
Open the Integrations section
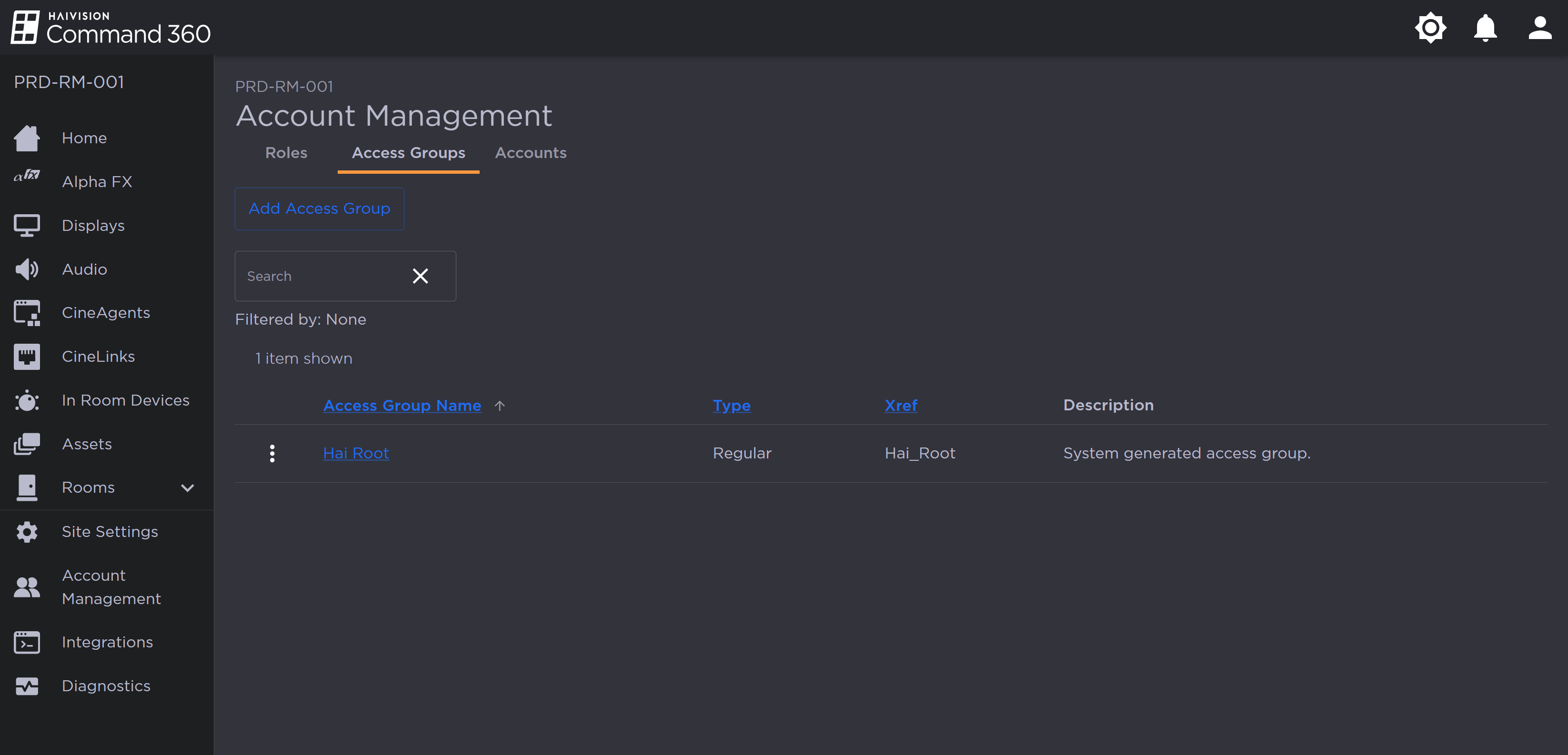click(x=107, y=642)
